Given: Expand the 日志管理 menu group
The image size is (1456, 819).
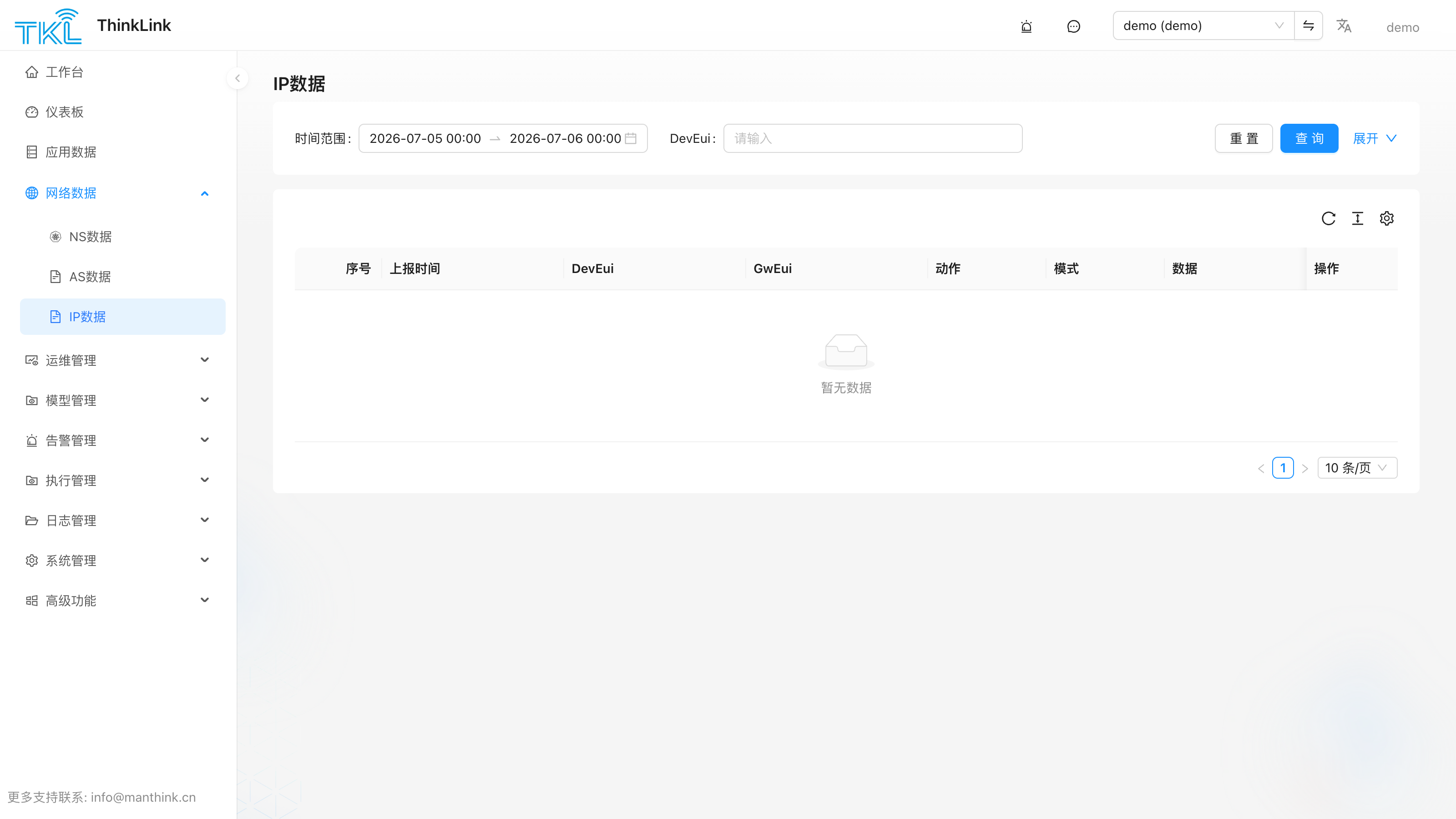Looking at the screenshot, I should pos(123,521).
